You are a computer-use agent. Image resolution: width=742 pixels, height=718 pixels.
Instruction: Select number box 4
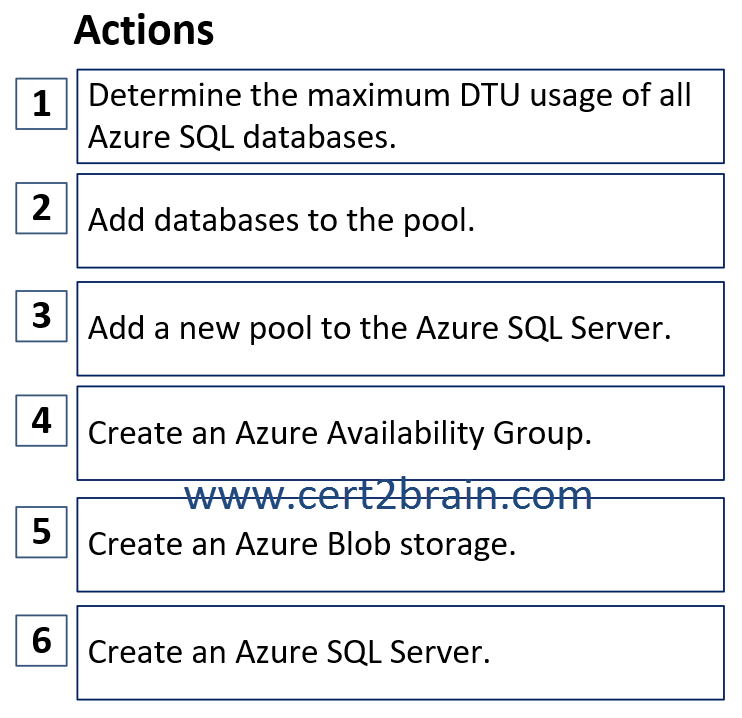(x=41, y=420)
